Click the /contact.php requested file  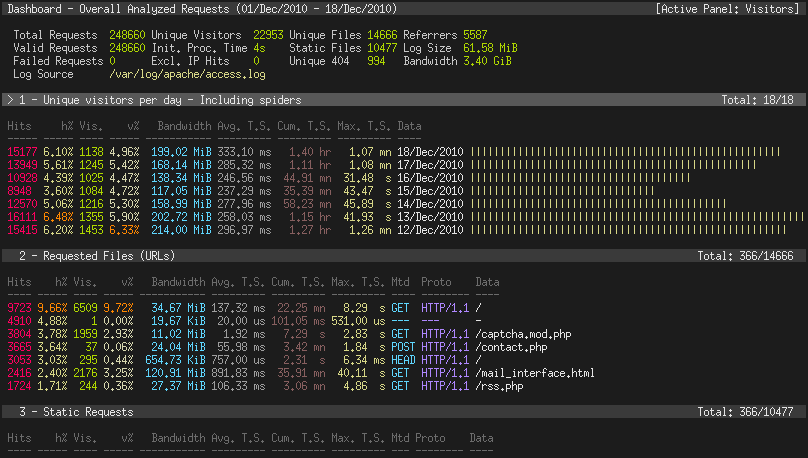[512, 347]
